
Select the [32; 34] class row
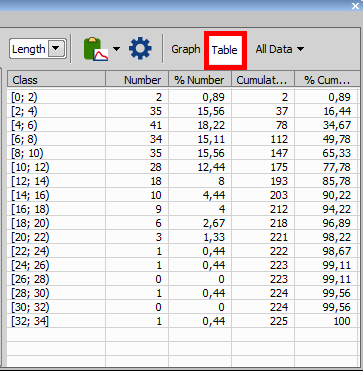point(183,321)
